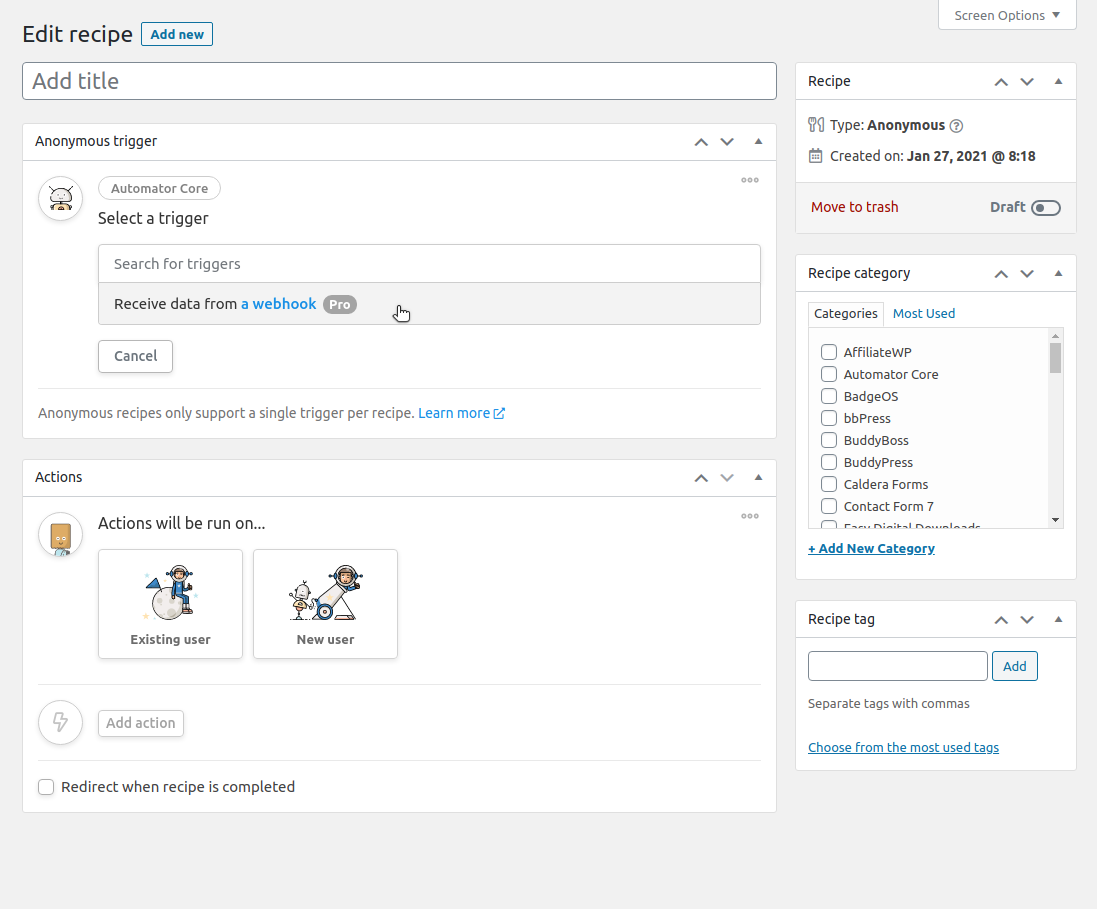1097x909 pixels.
Task: Open the trigger three-dots options menu
Action: pos(749,180)
